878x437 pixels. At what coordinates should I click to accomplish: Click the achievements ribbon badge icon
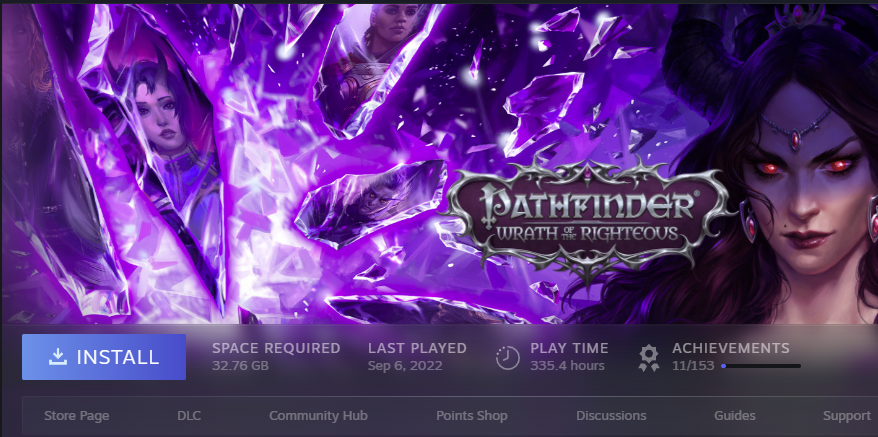tap(649, 358)
